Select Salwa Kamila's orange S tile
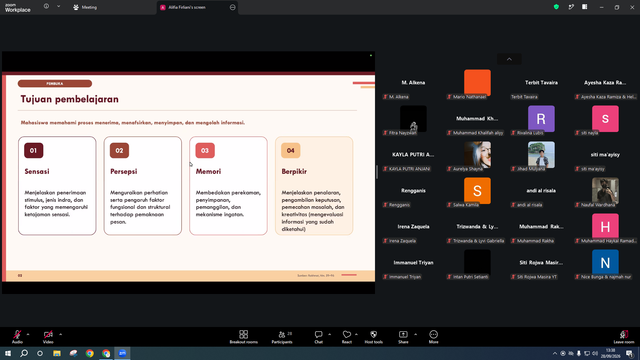The image size is (640, 360). pos(477,191)
